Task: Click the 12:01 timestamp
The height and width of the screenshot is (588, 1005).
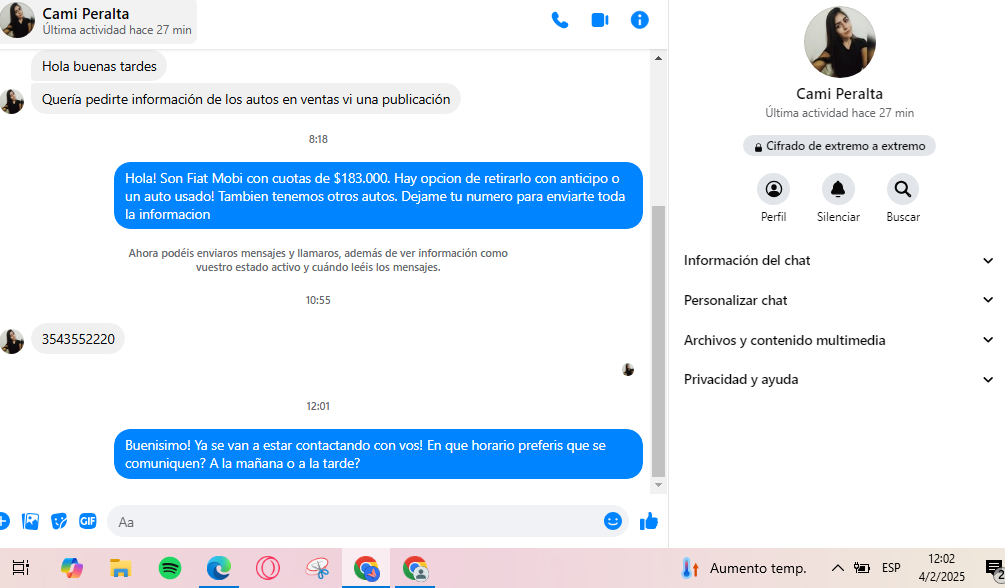Action: tap(318, 406)
